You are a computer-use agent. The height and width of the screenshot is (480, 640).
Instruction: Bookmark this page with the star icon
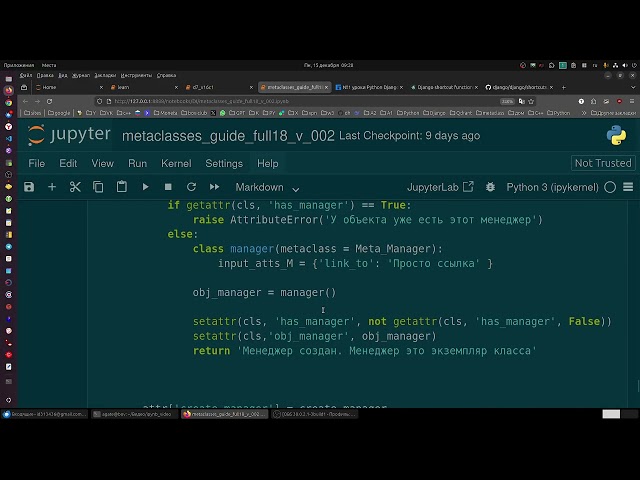click(x=531, y=101)
